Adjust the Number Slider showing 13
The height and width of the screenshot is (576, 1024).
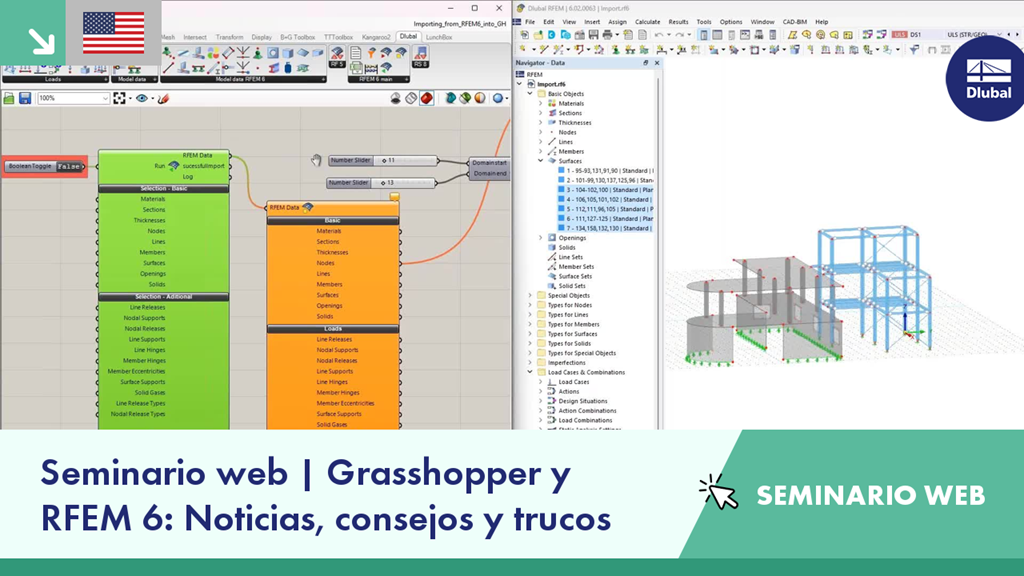(381, 183)
